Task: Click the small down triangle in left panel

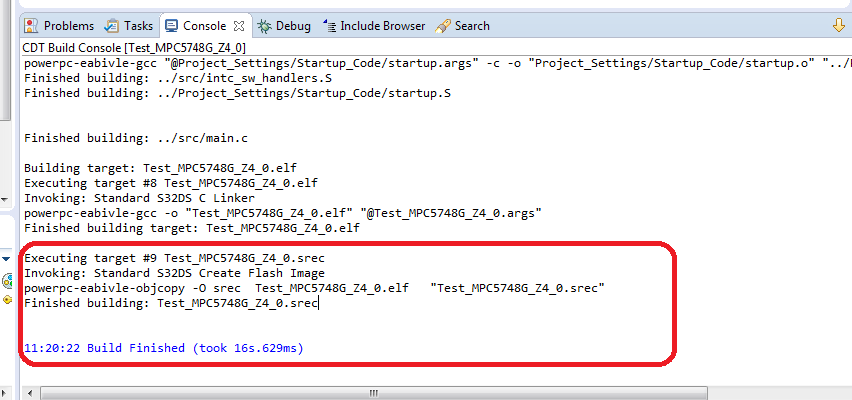Action: [6, 259]
